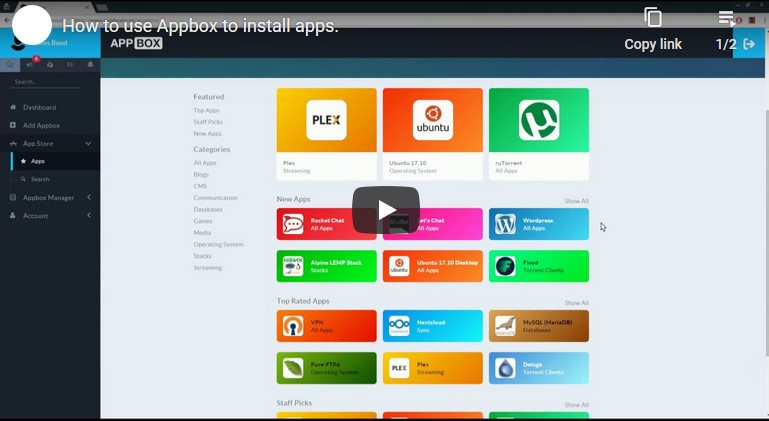Filter by Streaming category
The image size is (769, 421).
208,268
